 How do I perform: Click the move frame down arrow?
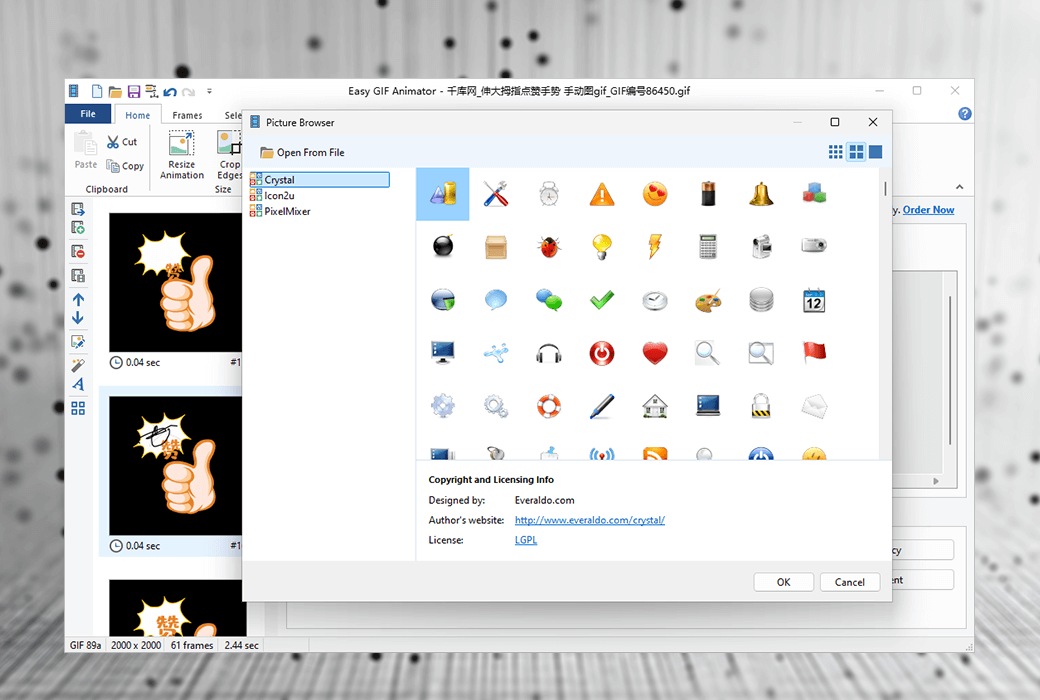click(x=78, y=318)
